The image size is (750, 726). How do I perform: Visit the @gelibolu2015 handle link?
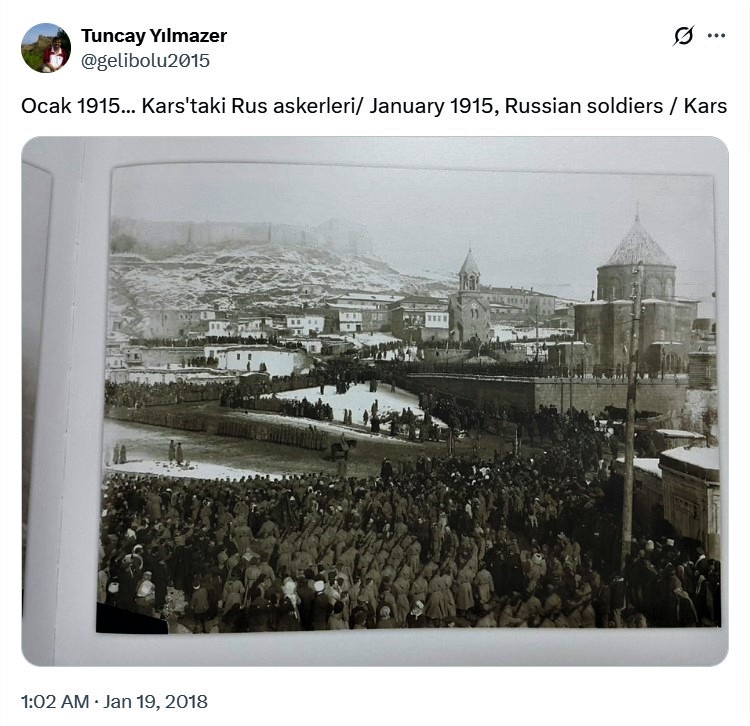pos(145,60)
